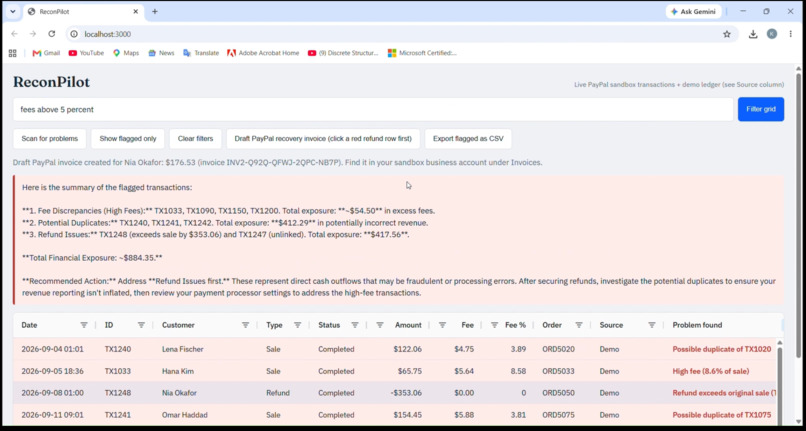Image resolution: width=806 pixels, height=431 pixels.
Task: Click the ReconPilot heading
Action: tap(51, 82)
